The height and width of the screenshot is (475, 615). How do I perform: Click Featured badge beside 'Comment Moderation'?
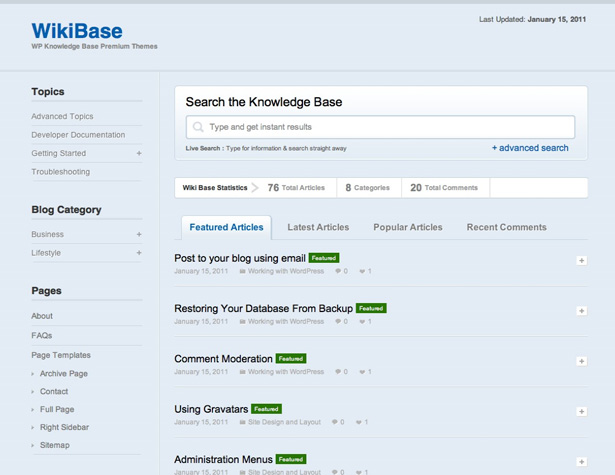coord(291,359)
